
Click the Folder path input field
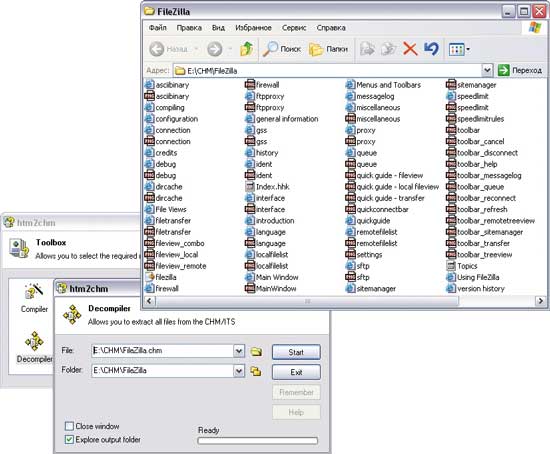tap(163, 370)
